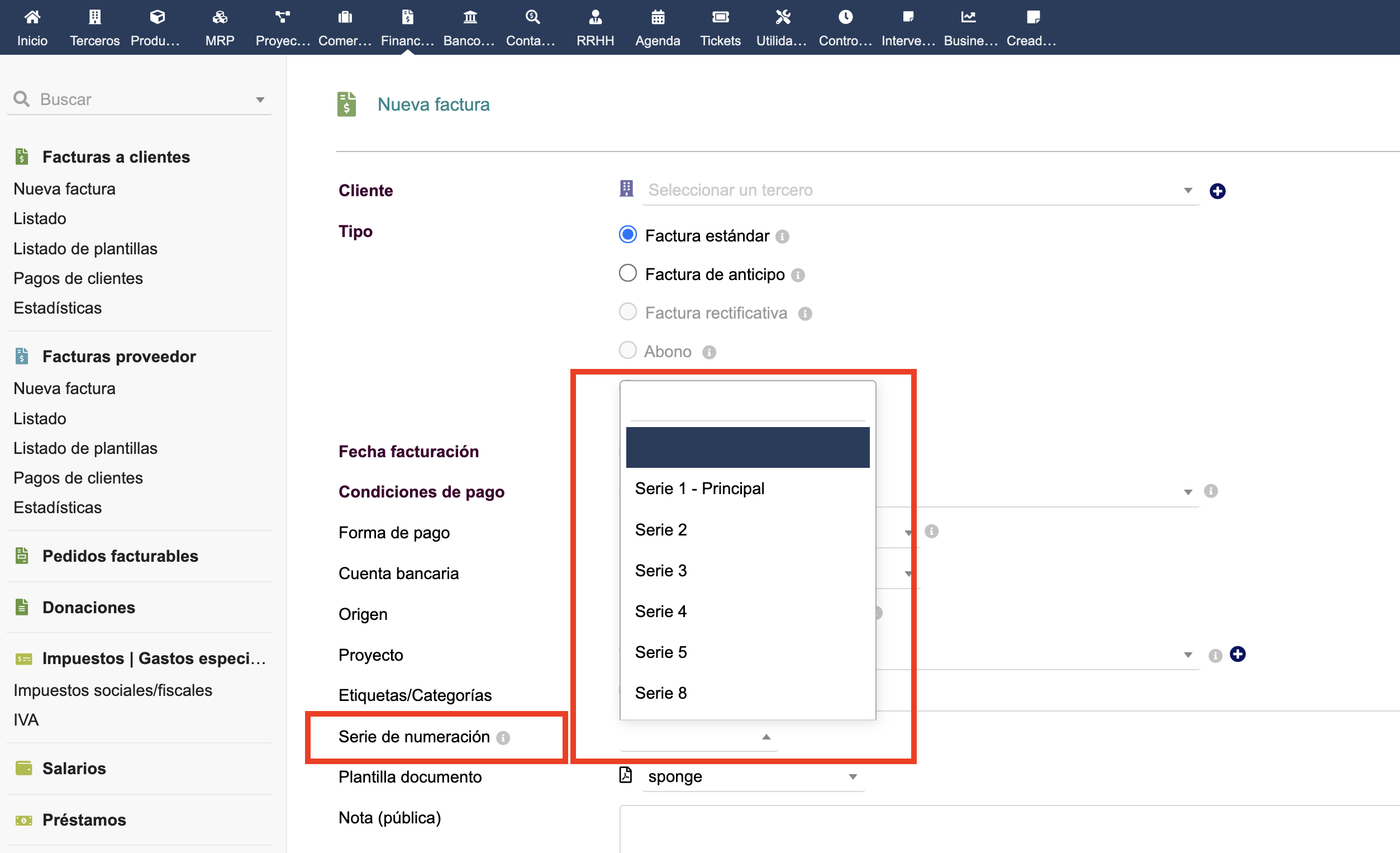
Task: Choose Serie 1 - Principal from the list
Action: pos(699,489)
